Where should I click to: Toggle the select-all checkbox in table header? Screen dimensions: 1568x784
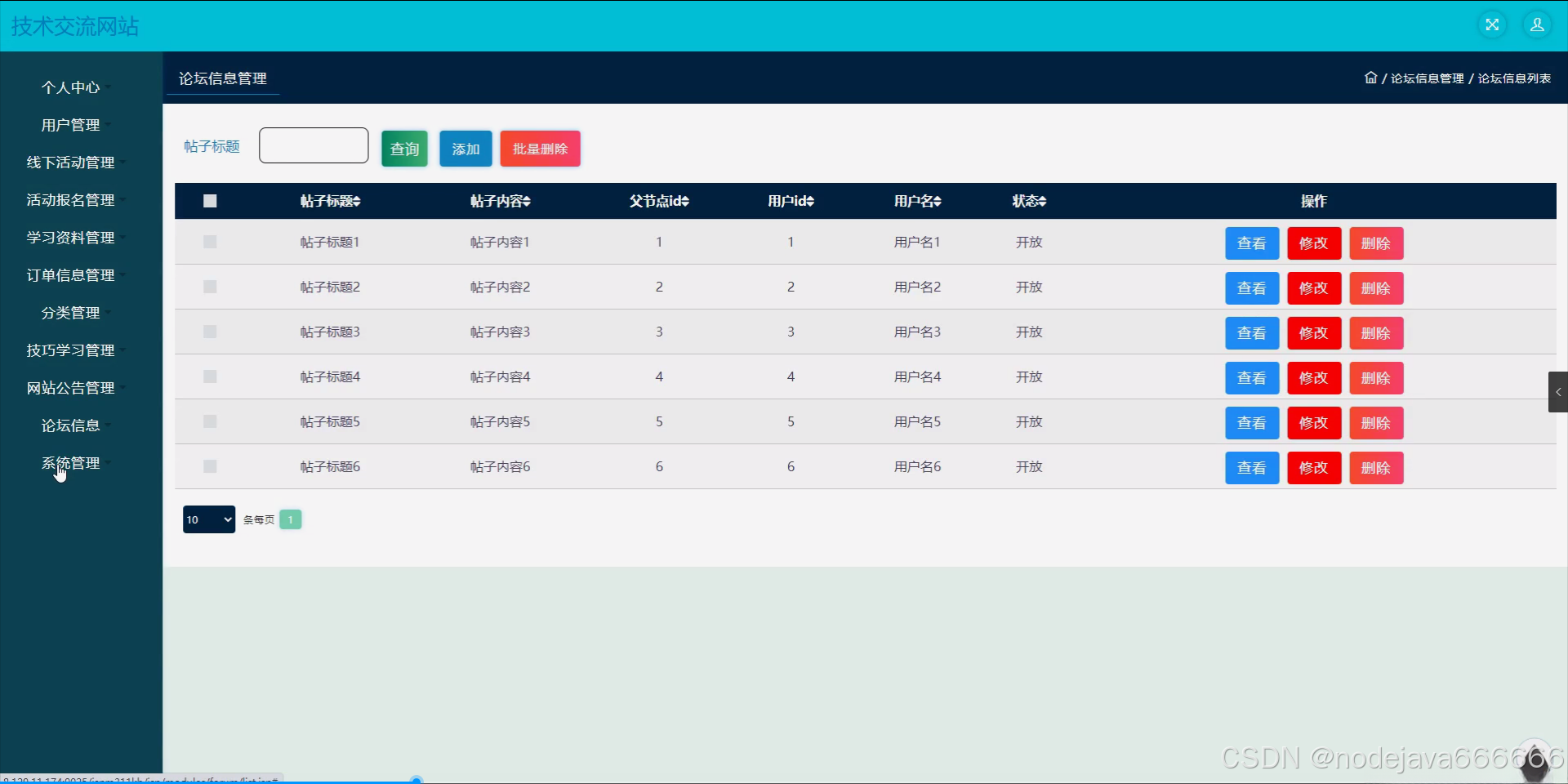tap(210, 201)
